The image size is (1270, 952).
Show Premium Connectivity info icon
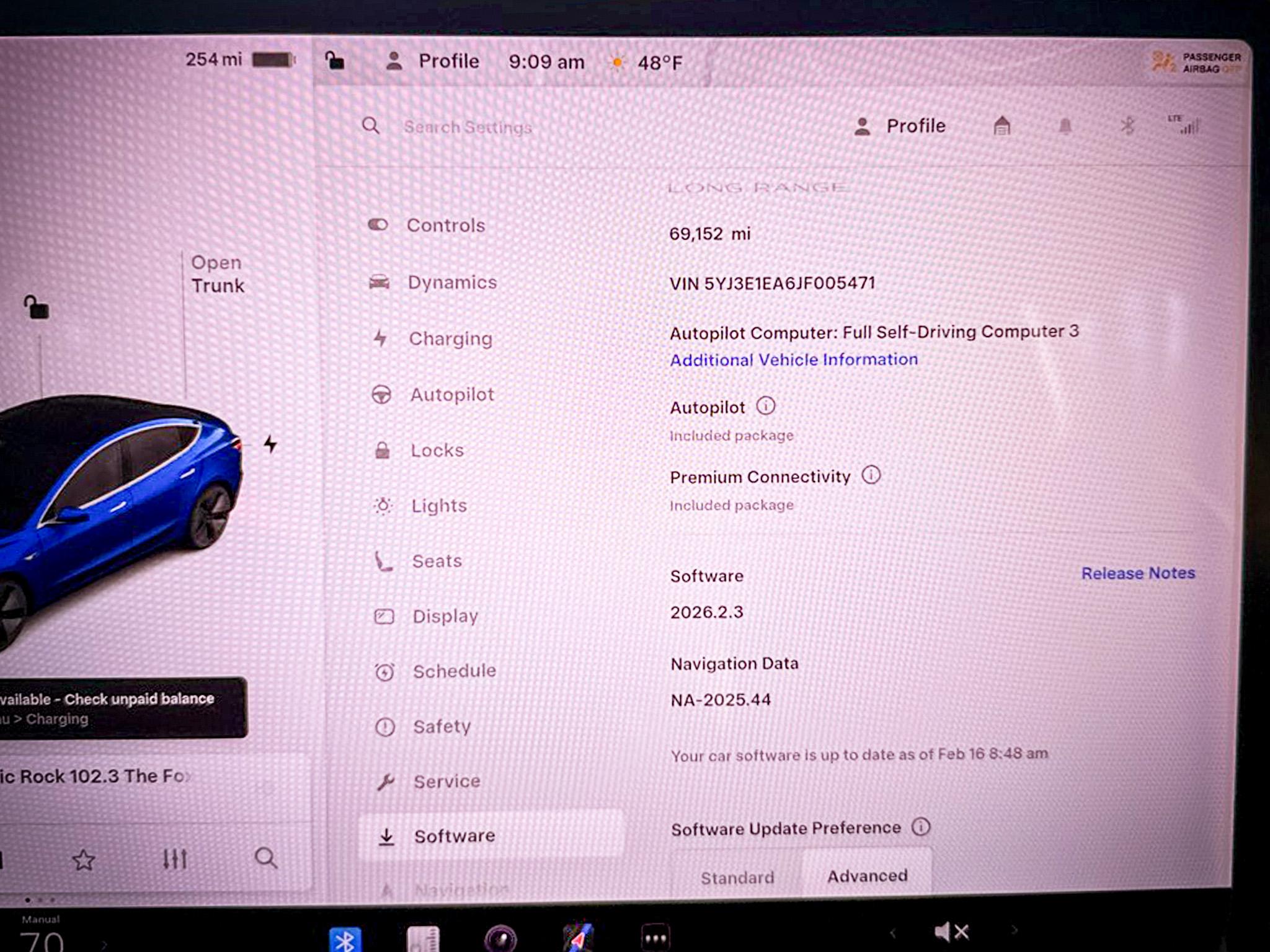pos(871,475)
